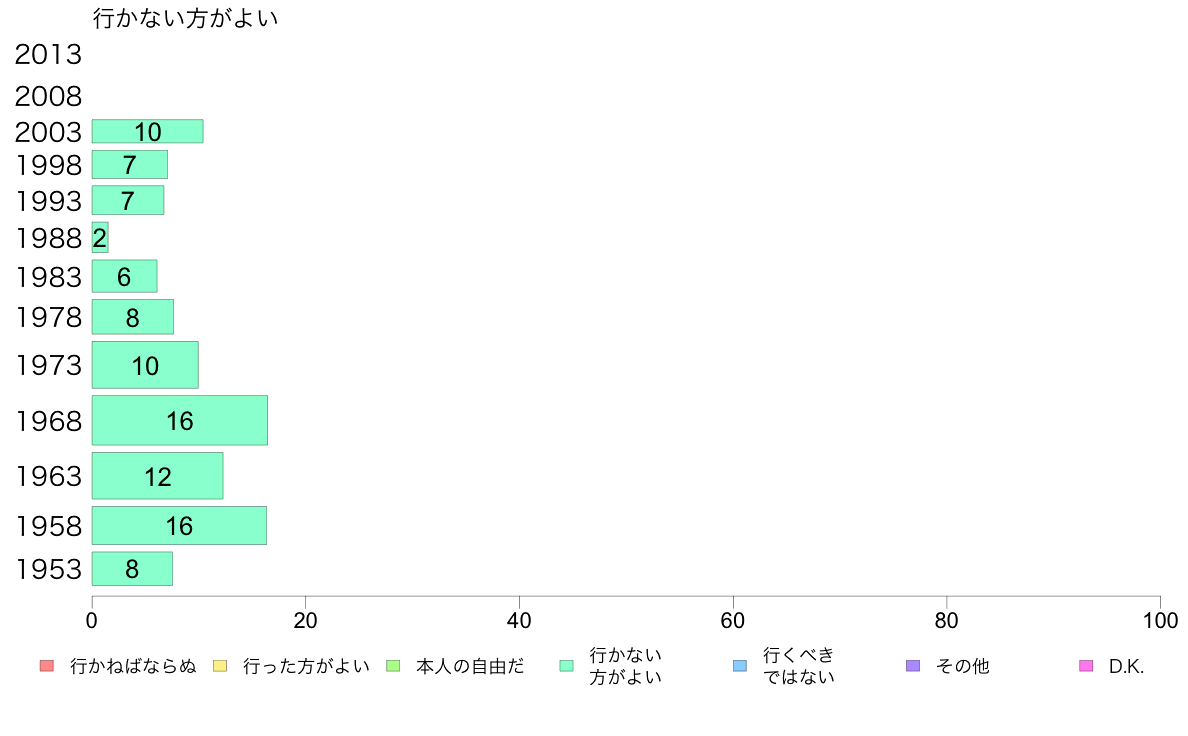This screenshot has height=736, width=1188.
Task: Click the 100 tick on the x-axis
Action: click(x=1160, y=621)
